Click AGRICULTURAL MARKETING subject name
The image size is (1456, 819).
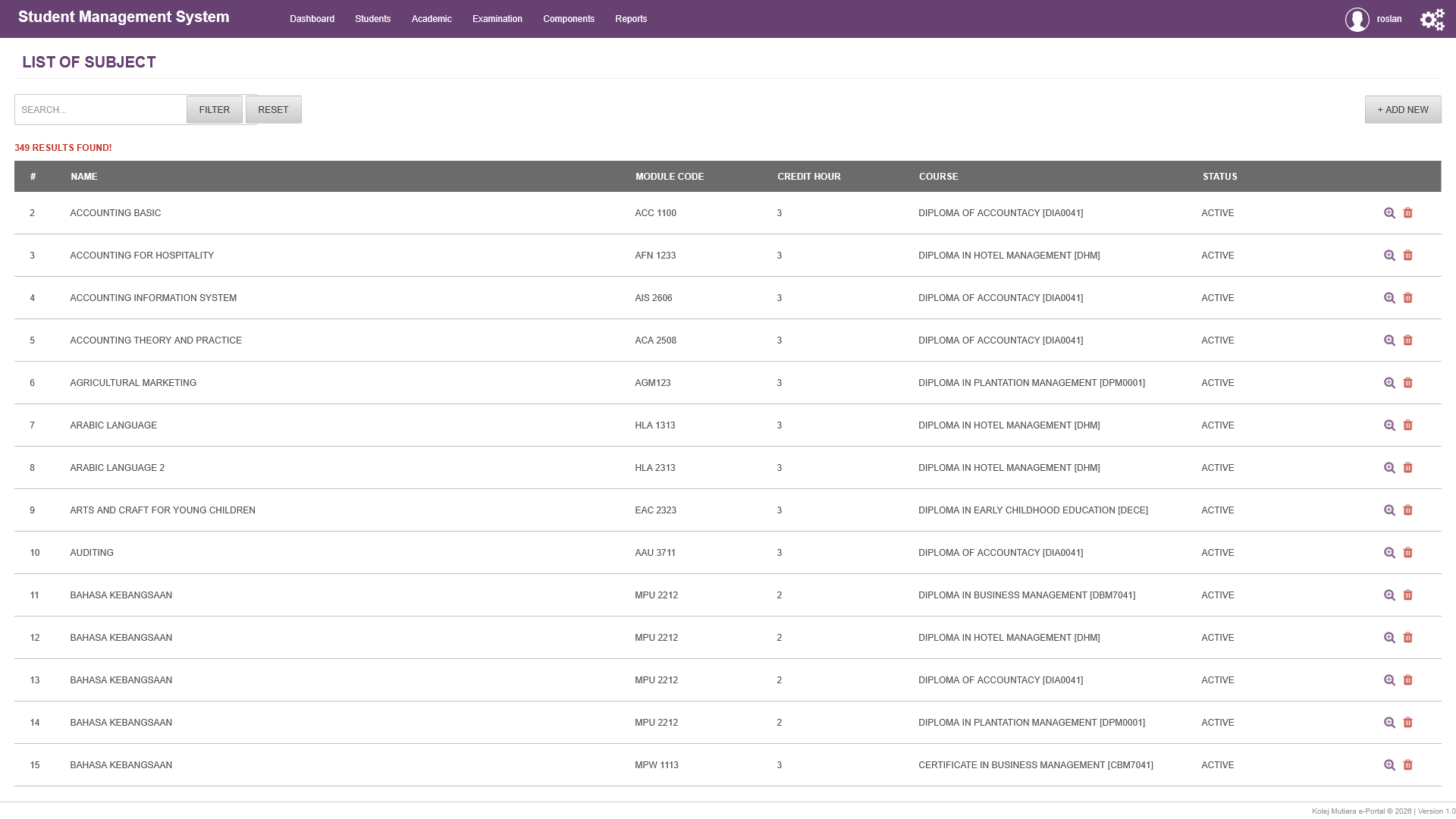click(x=133, y=383)
